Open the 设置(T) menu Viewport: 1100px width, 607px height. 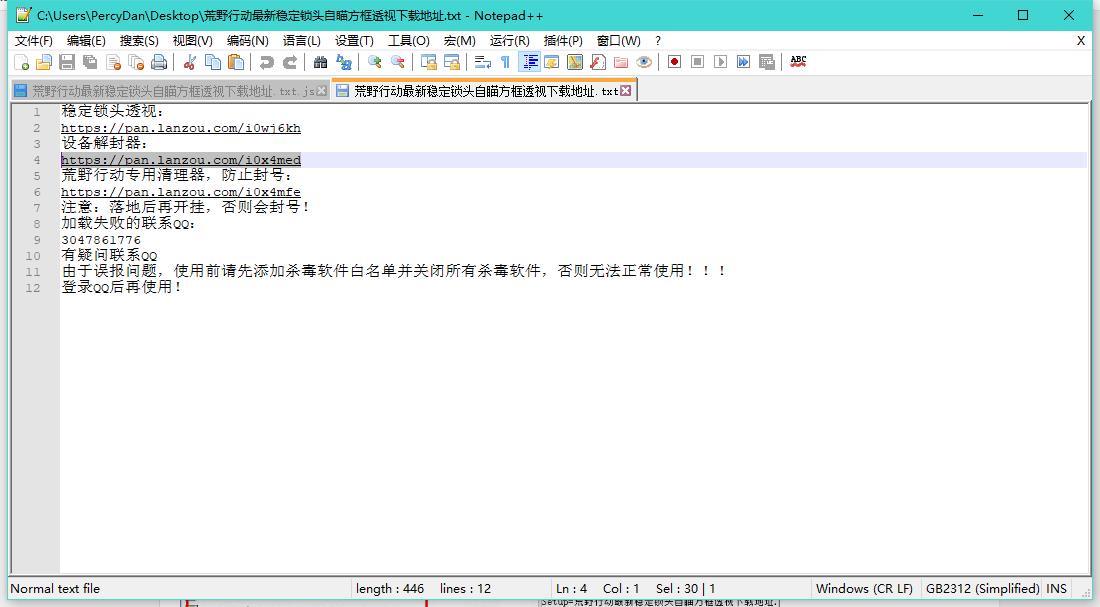354,41
